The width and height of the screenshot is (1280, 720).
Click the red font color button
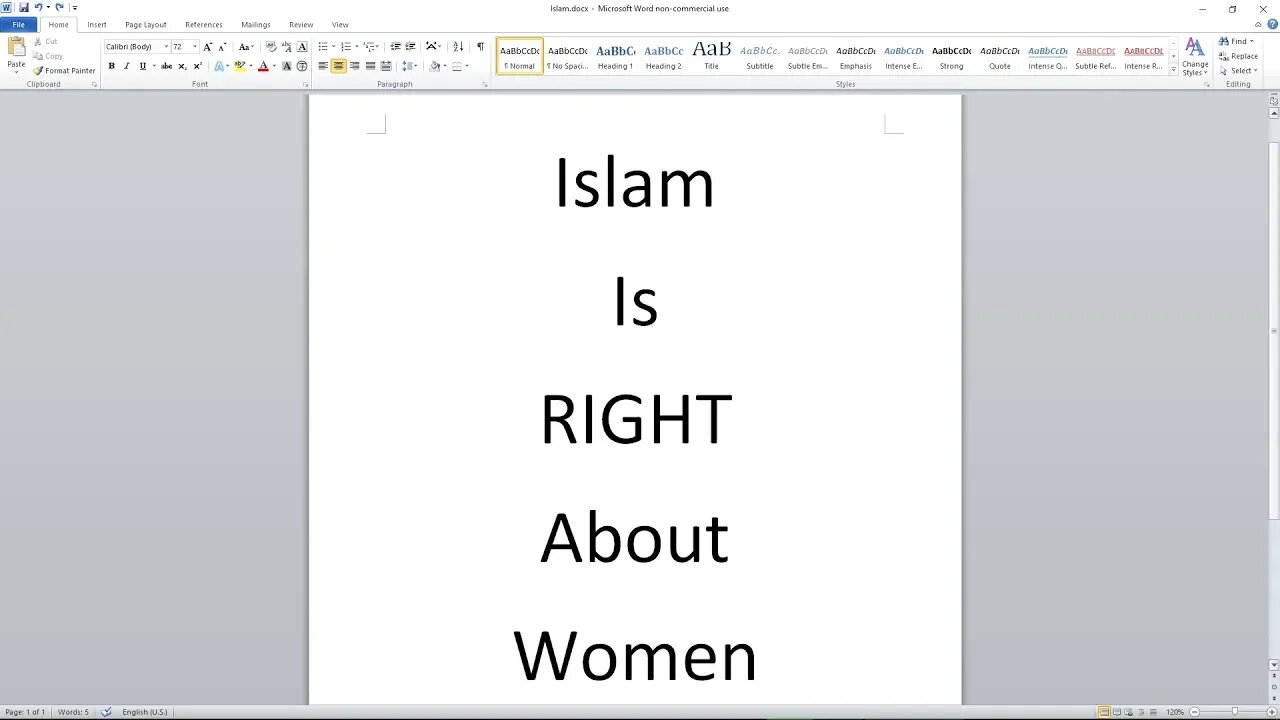[263, 66]
